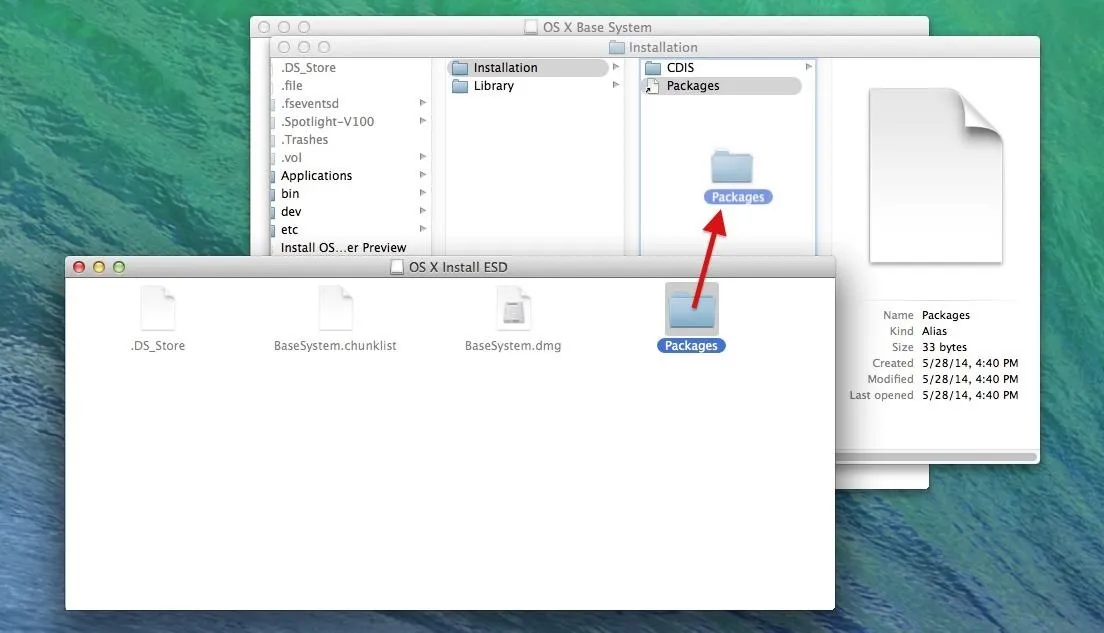Click the CDIS folder icon
The image size is (1104, 633).
(653, 68)
